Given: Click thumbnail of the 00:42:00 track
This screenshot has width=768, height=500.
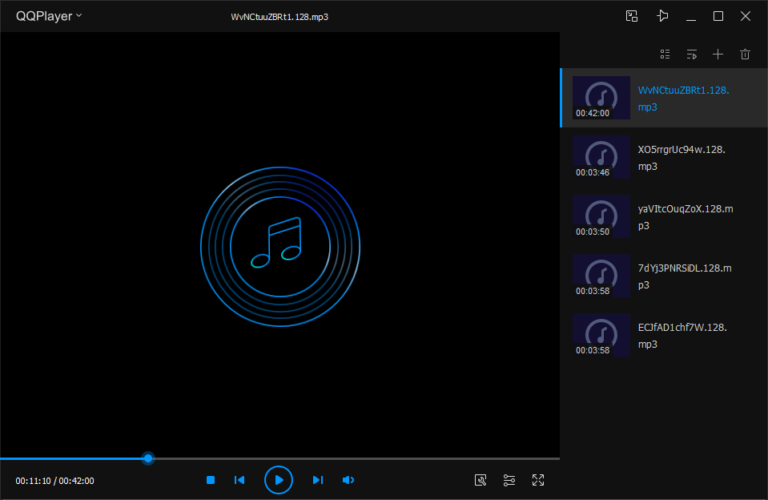Looking at the screenshot, I should tap(601, 97).
